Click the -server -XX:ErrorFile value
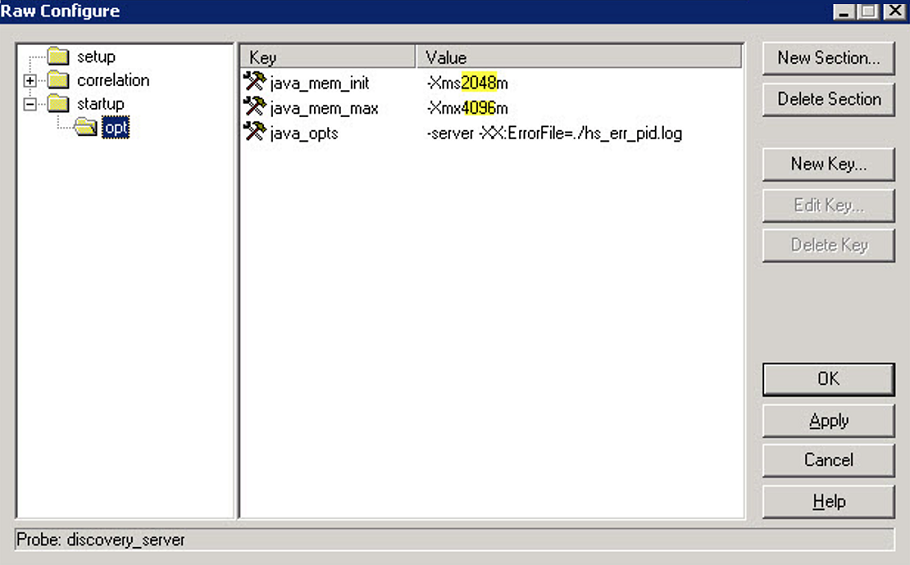Image resolution: width=910 pixels, height=565 pixels. pos(554,133)
